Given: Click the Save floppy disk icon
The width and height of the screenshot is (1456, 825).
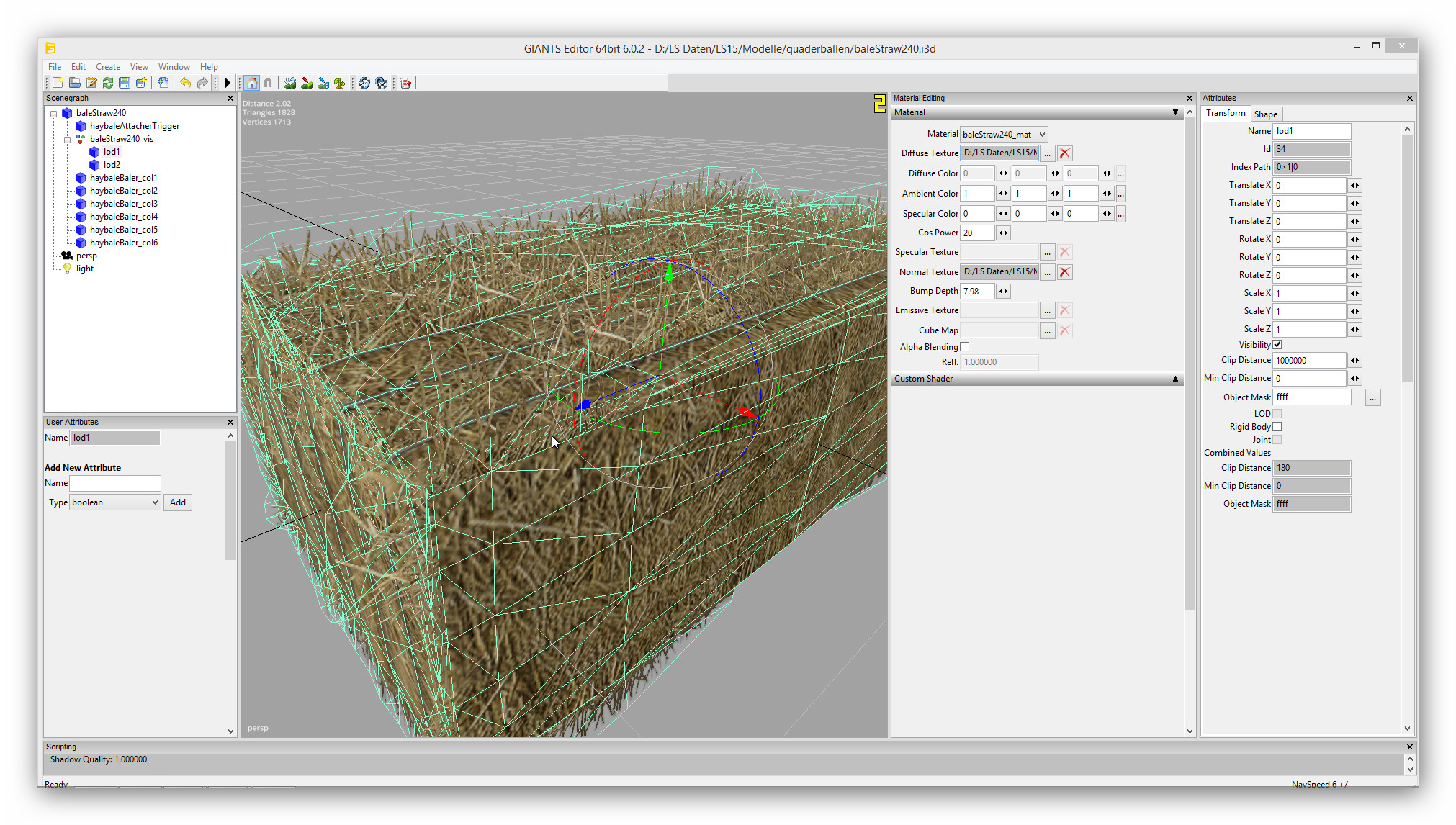Looking at the screenshot, I should 125,83.
